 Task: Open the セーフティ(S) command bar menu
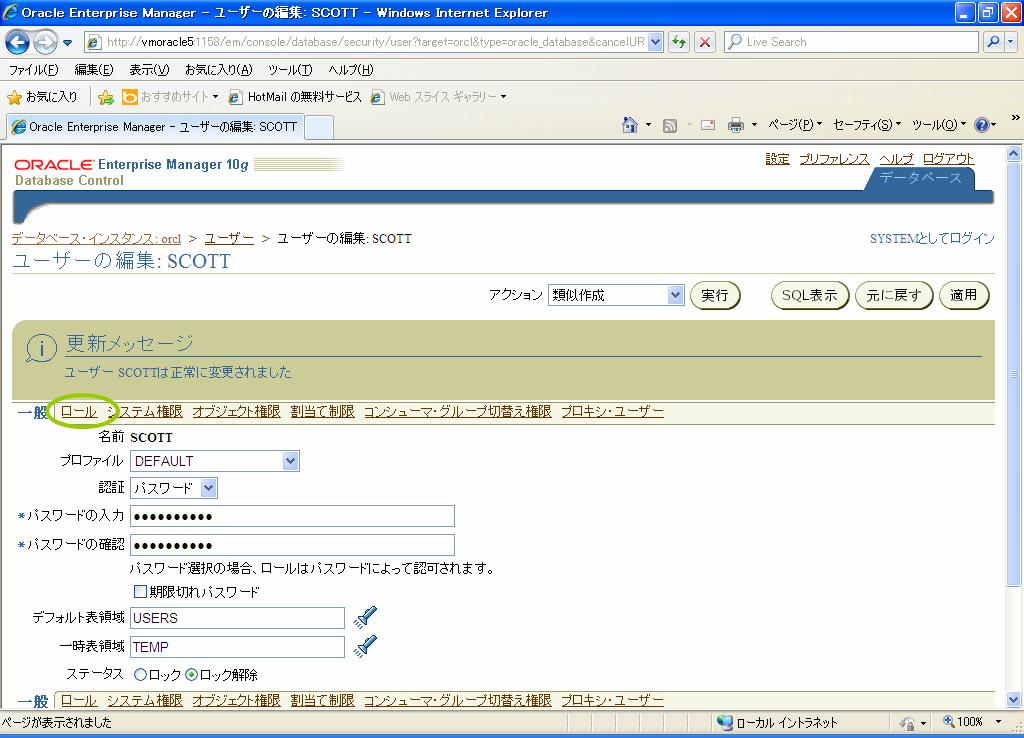tap(867, 125)
